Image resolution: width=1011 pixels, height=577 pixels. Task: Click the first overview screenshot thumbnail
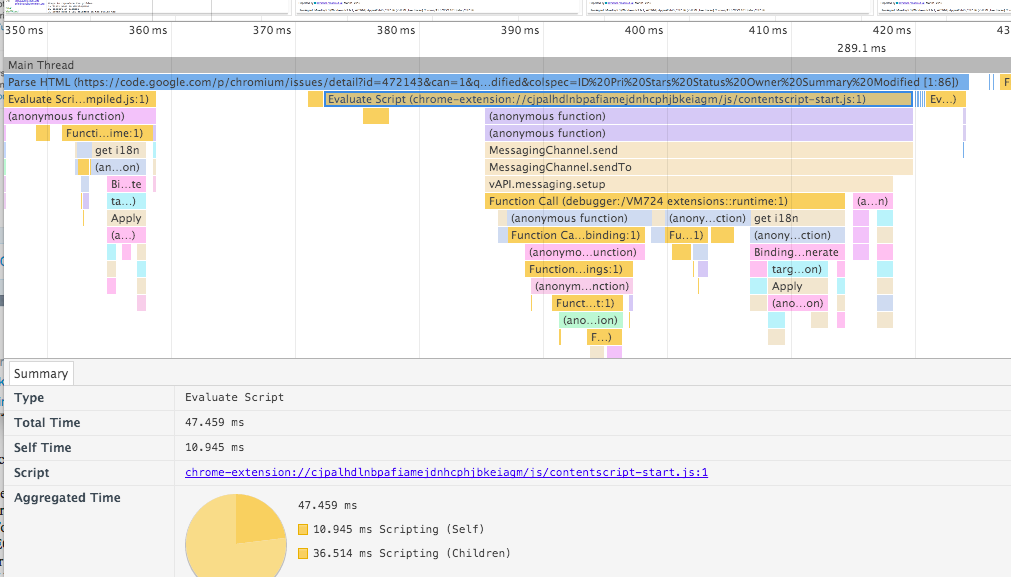tap(146, 7)
